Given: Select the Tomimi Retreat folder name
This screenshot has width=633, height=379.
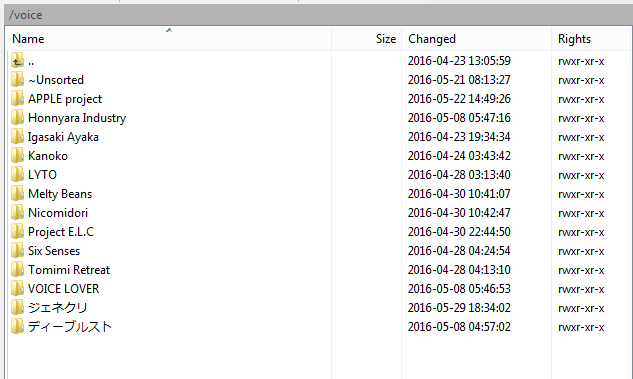Looking at the screenshot, I should point(69,270).
